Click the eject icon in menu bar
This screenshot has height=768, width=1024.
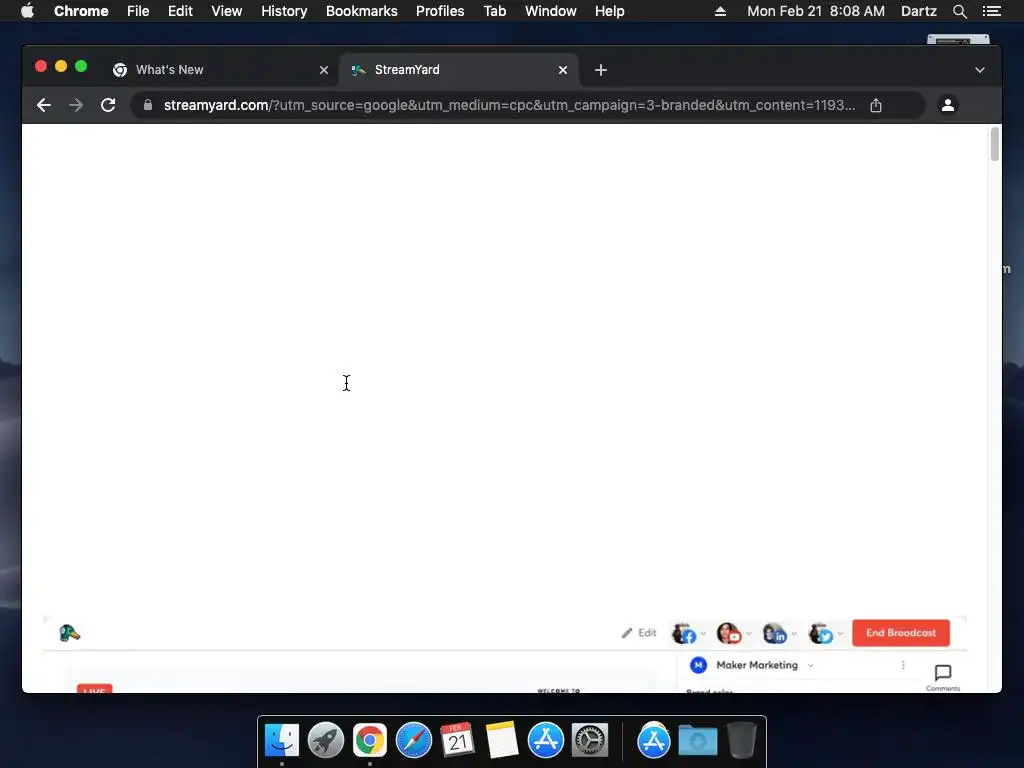(720, 11)
